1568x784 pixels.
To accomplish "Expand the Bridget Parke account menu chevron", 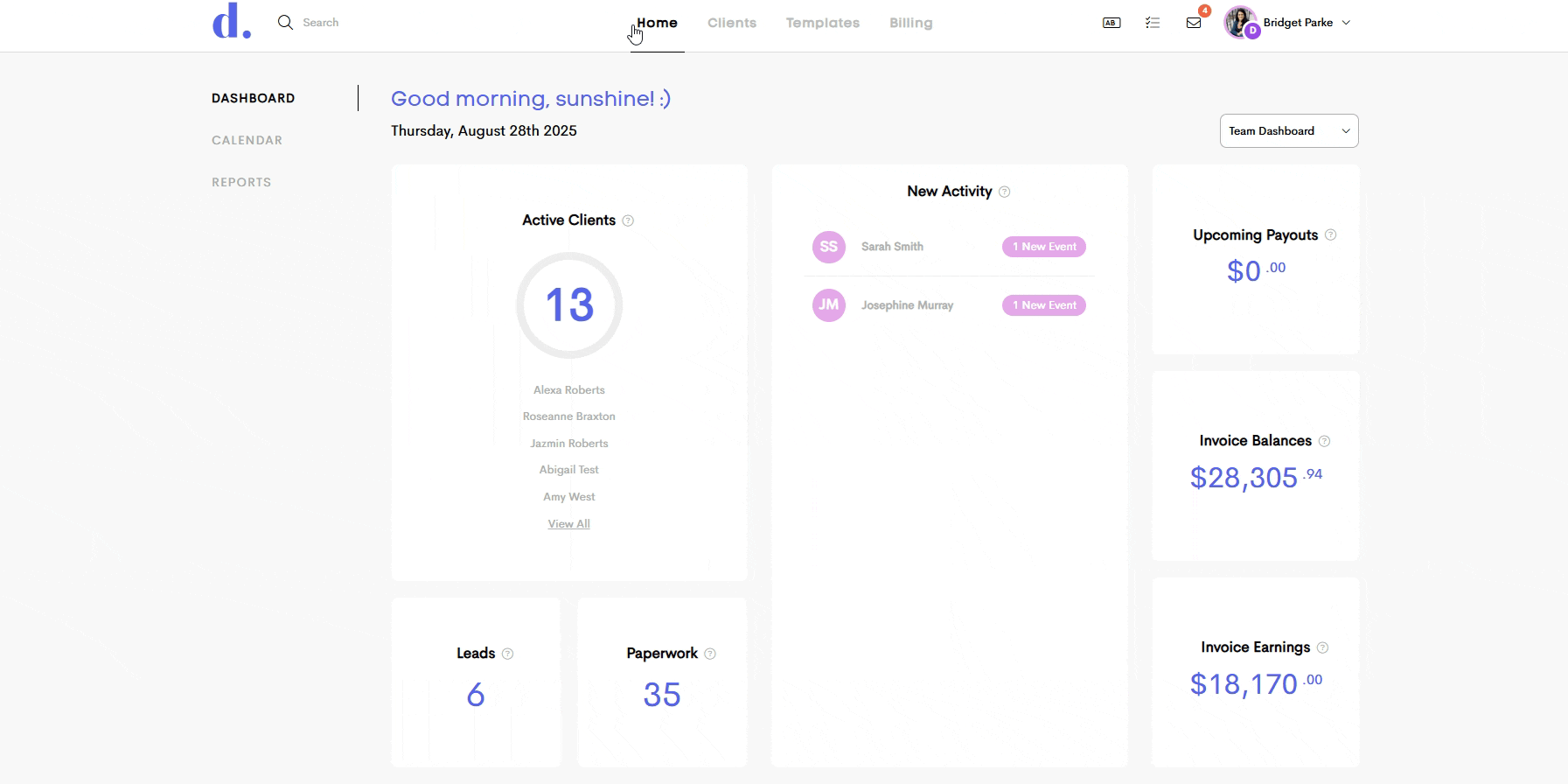I will click(x=1346, y=23).
